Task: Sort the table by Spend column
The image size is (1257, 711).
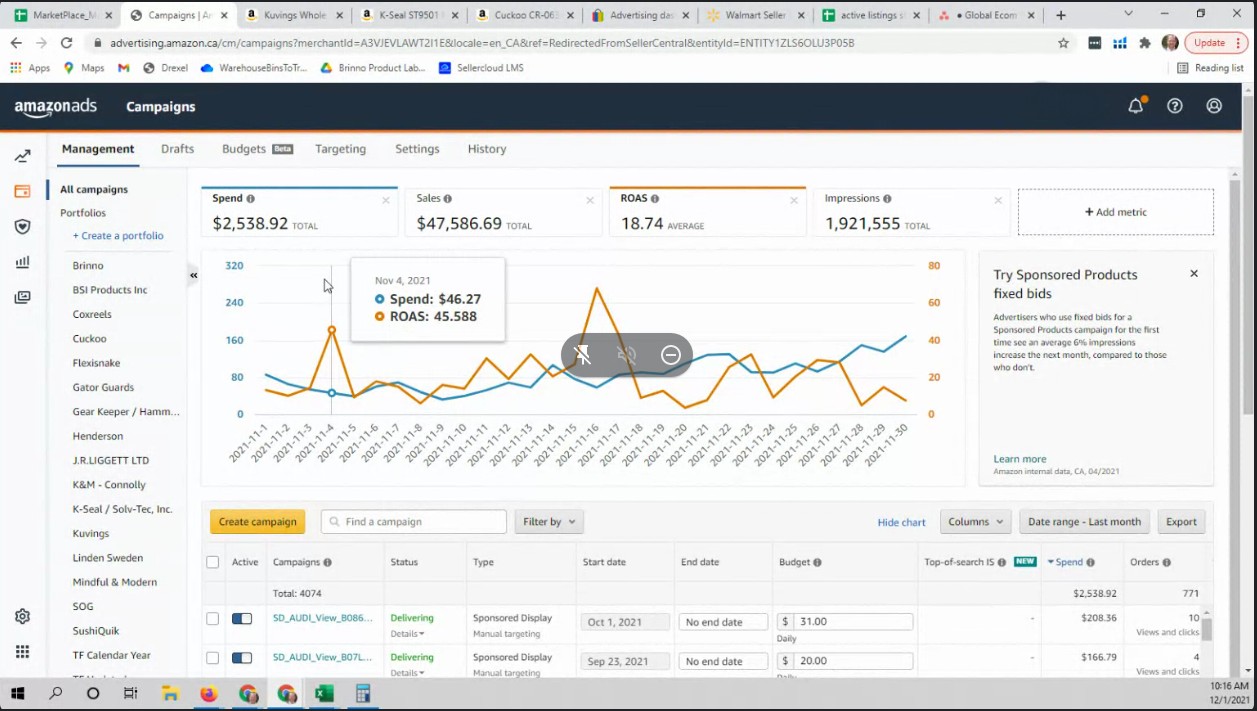Action: coord(1069,562)
